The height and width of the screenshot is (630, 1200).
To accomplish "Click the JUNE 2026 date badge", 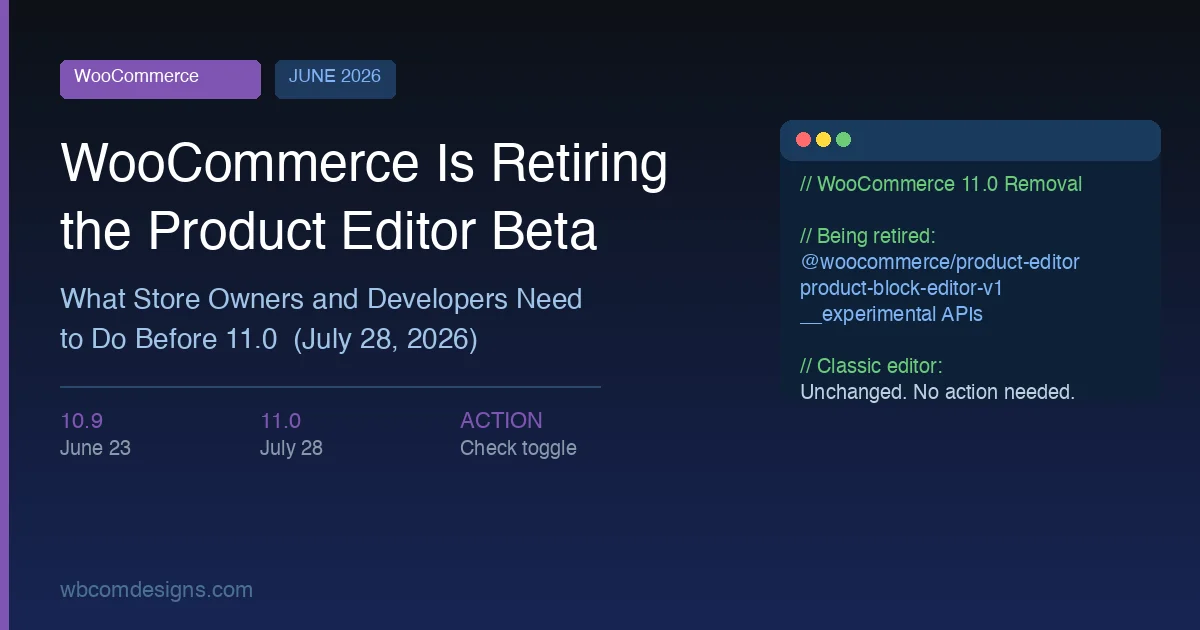I will [x=335, y=79].
